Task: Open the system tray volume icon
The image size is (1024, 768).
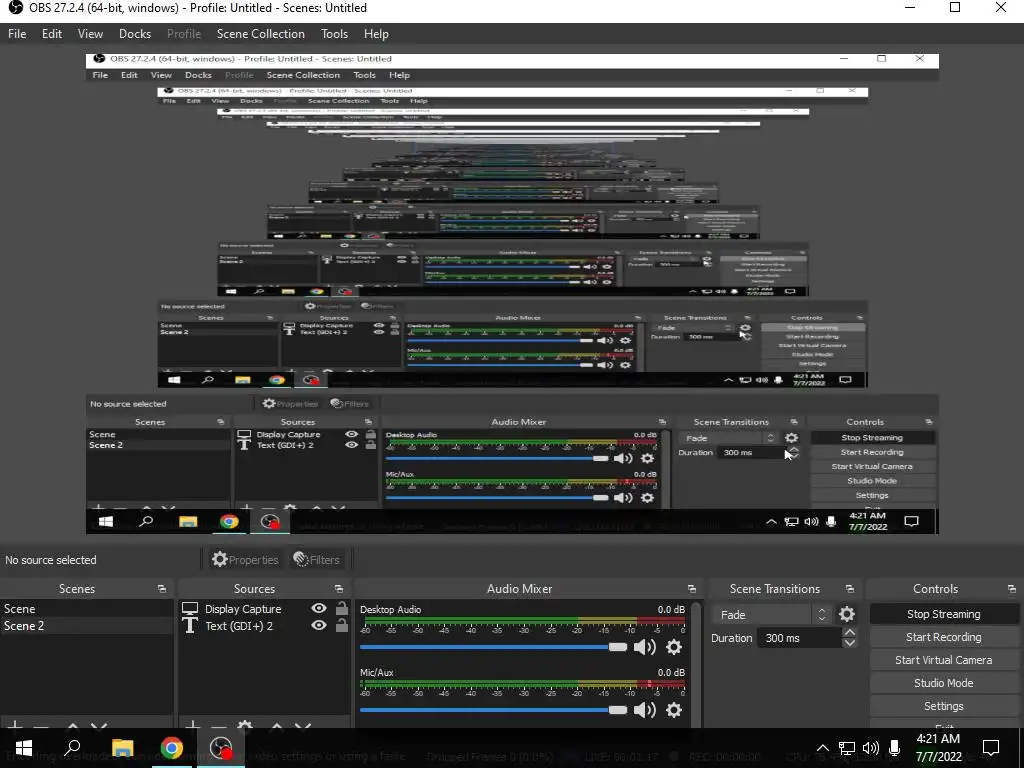Action: point(871,748)
